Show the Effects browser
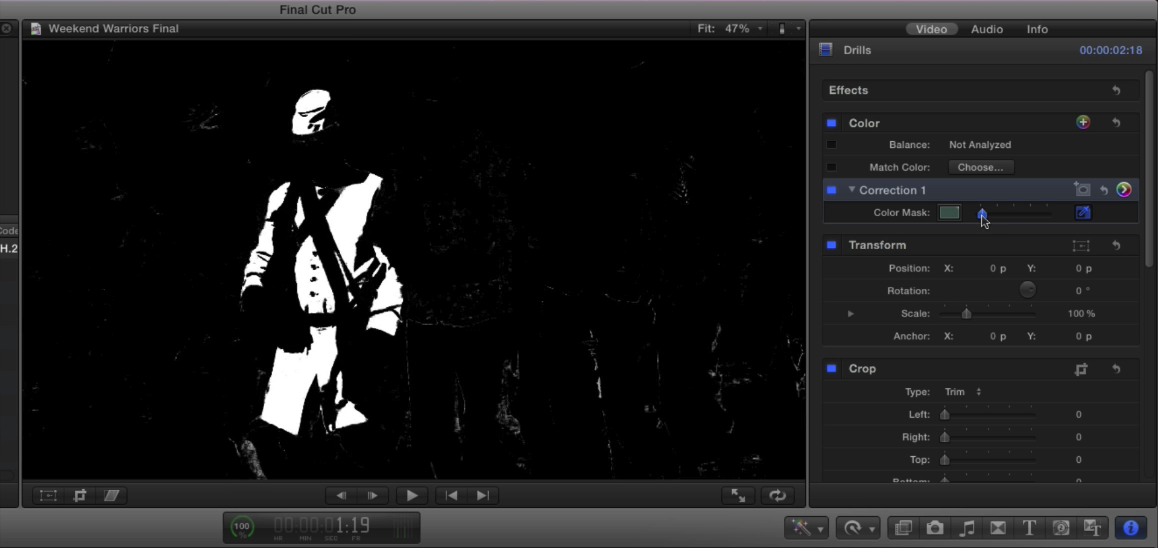This screenshot has width=1158, height=548. pyautogui.click(x=903, y=528)
